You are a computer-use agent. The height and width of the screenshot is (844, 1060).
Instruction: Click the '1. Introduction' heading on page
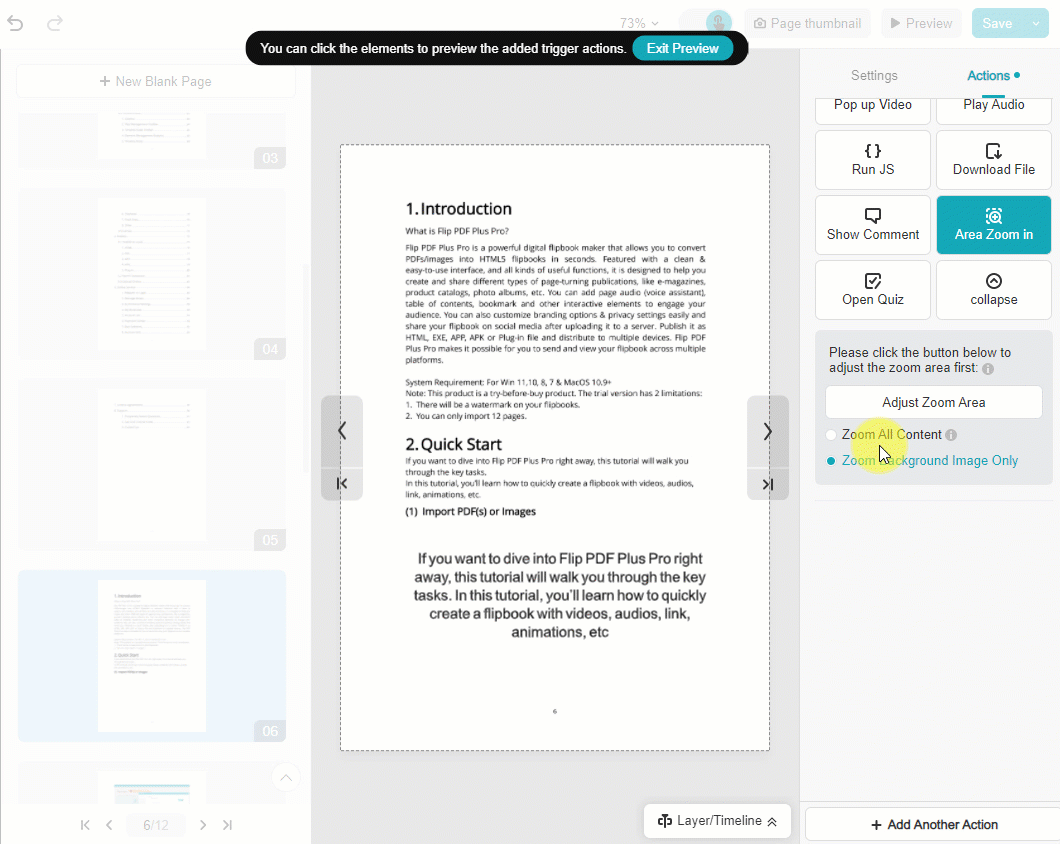(x=458, y=208)
